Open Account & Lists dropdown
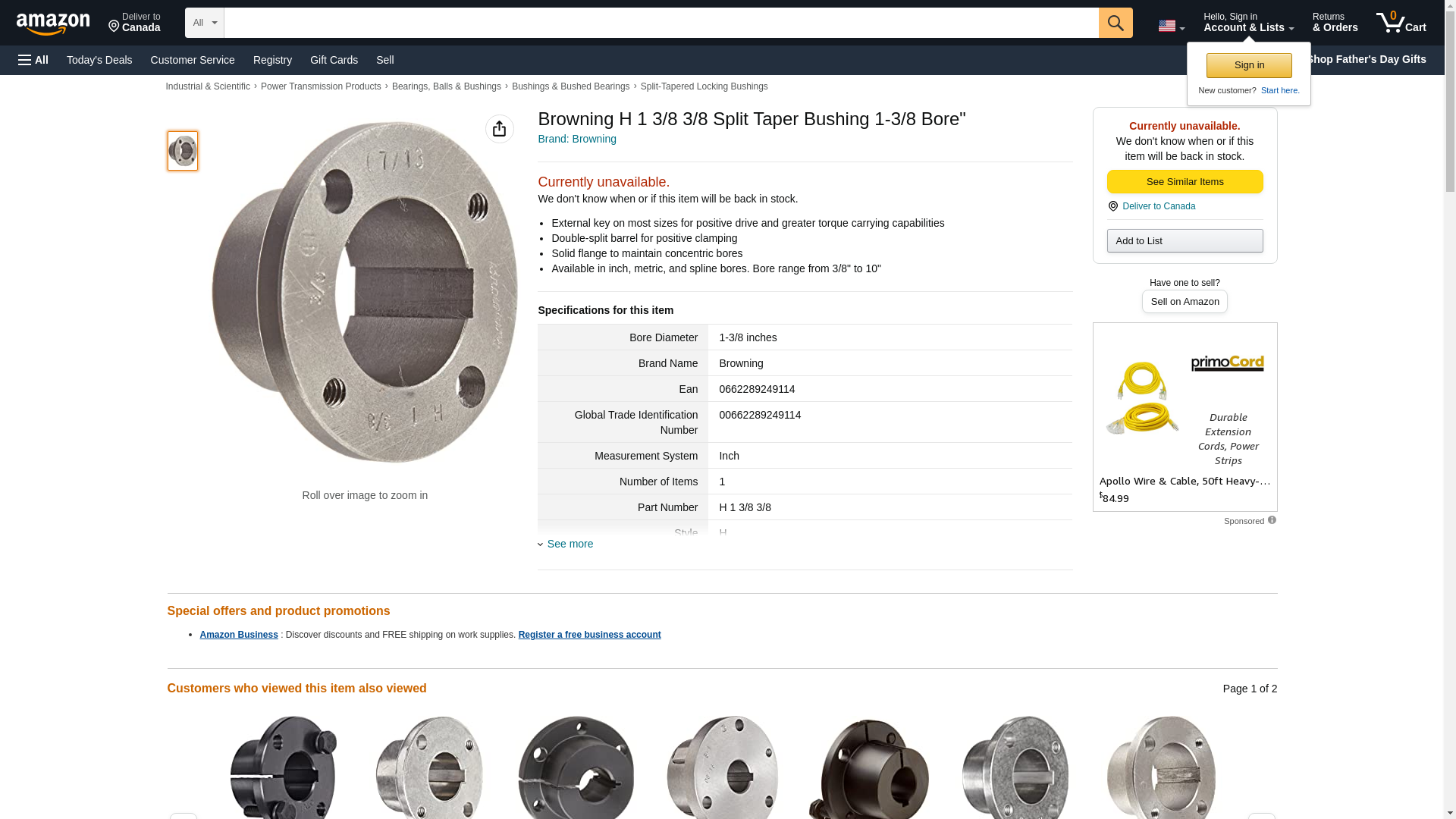 click(1248, 23)
